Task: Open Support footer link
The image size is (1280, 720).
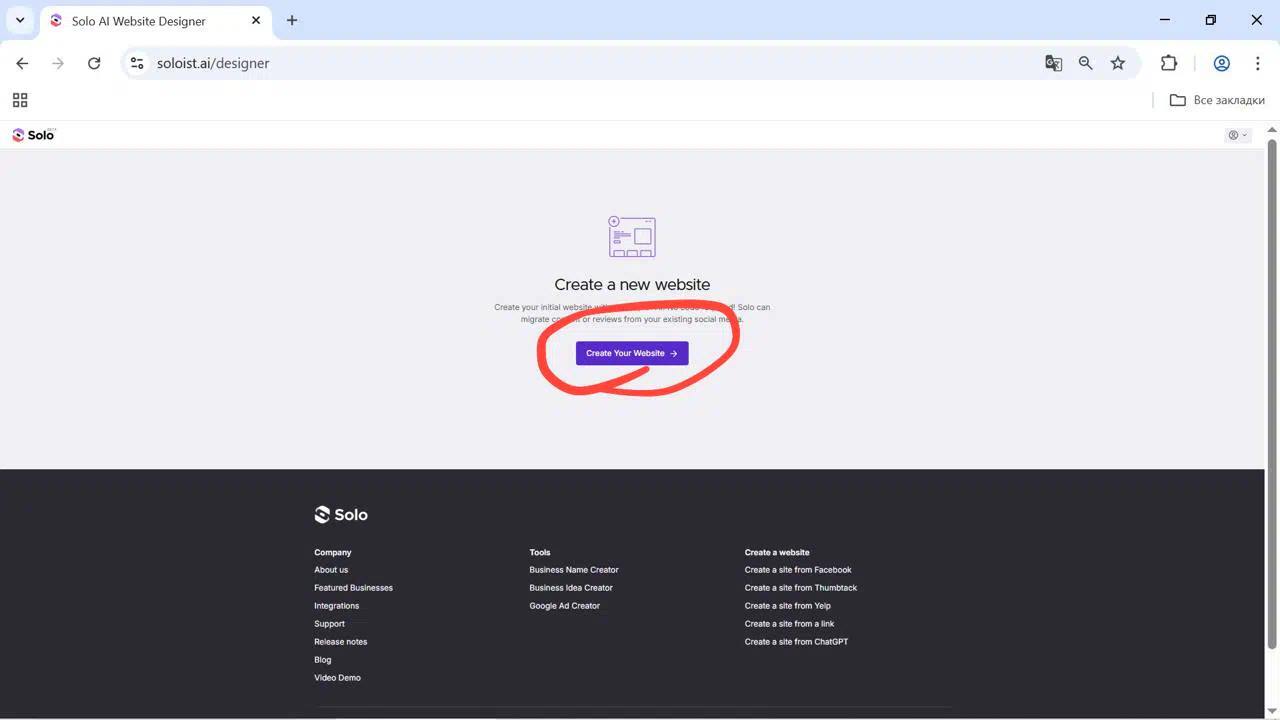Action: tap(329, 624)
